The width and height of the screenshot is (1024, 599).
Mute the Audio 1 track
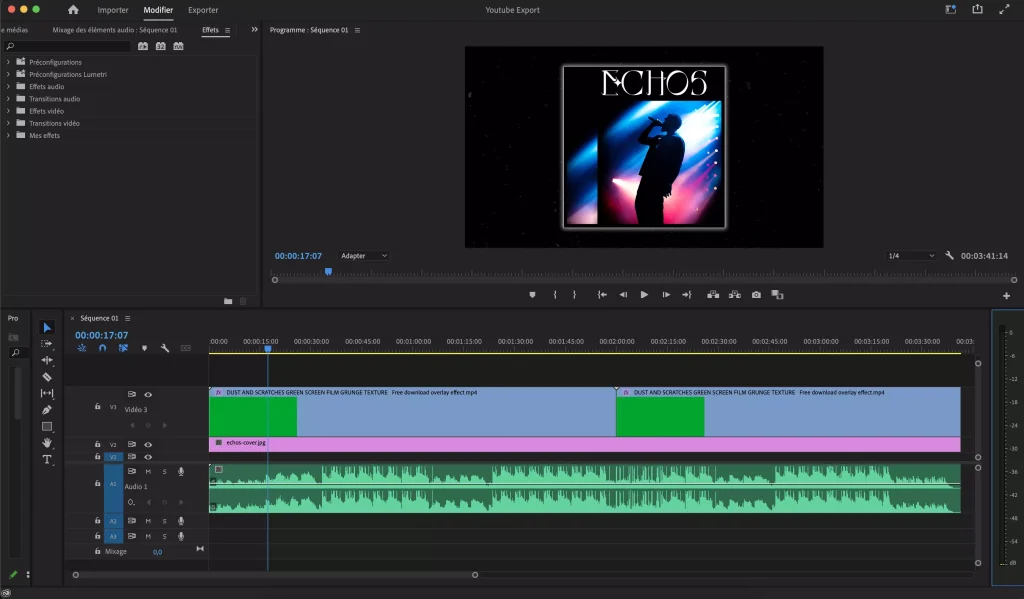pyautogui.click(x=148, y=471)
